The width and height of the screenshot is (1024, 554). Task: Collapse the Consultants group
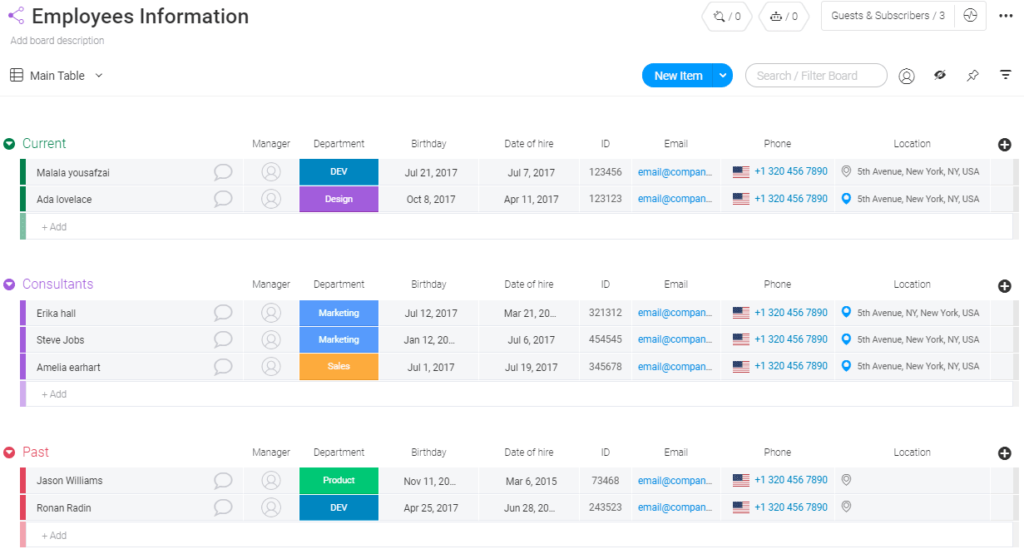click(9, 285)
